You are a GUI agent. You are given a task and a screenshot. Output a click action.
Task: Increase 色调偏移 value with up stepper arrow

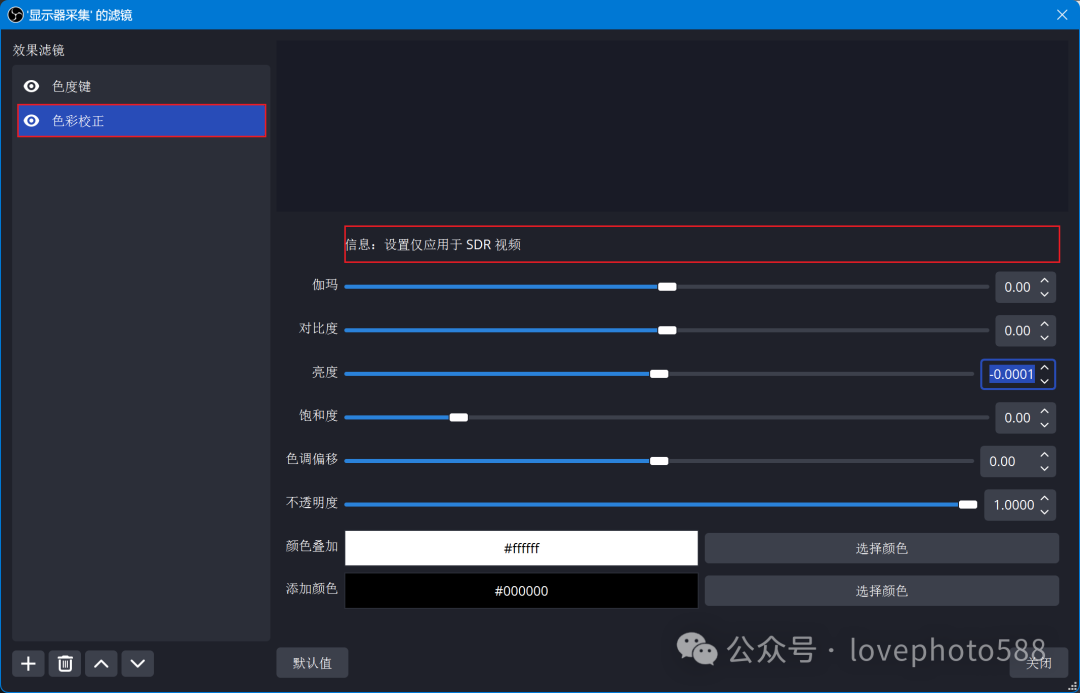point(1044,455)
